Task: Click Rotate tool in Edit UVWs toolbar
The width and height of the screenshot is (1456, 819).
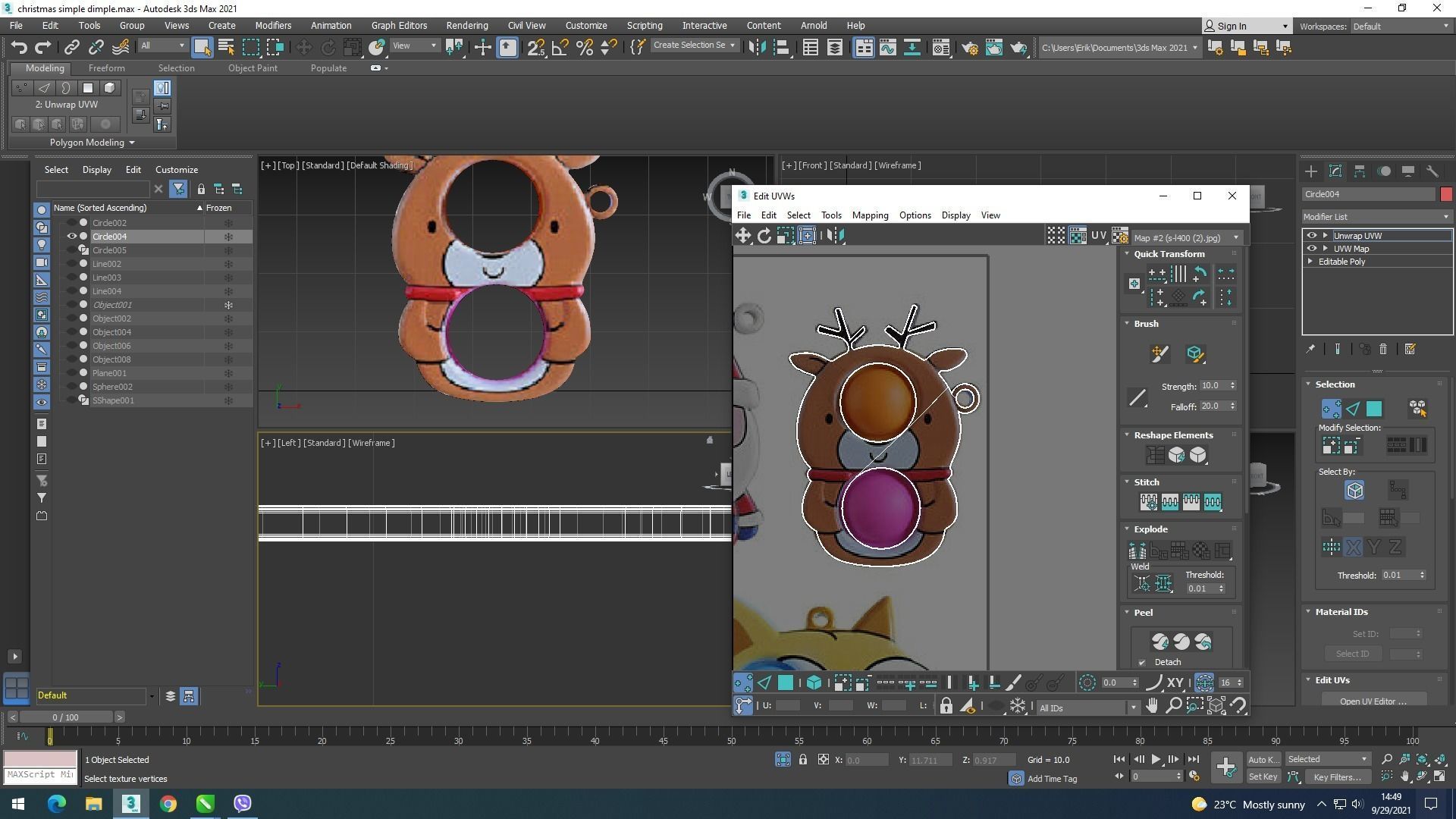Action: click(x=764, y=236)
